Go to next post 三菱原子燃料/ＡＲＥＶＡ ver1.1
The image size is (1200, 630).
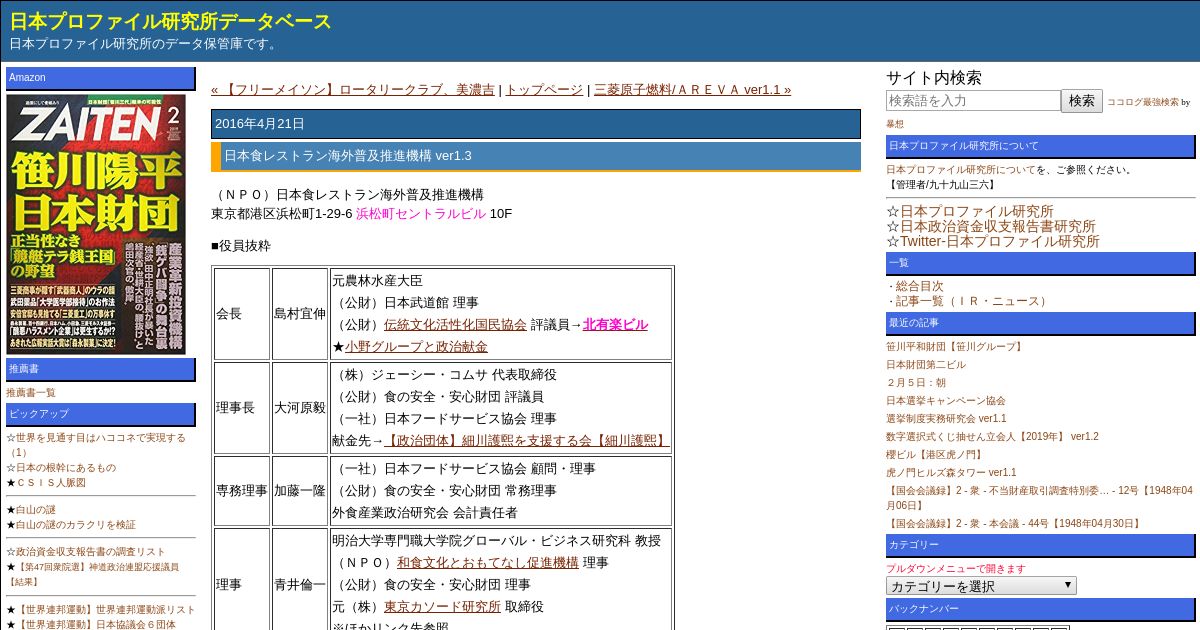click(x=692, y=89)
